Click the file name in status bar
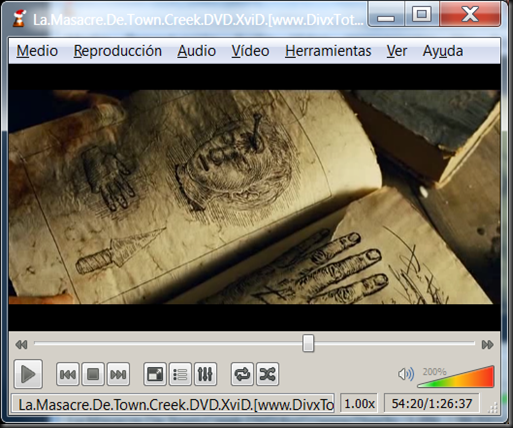This screenshot has height=428, width=513. pyautogui.click(x=173, y=404)
